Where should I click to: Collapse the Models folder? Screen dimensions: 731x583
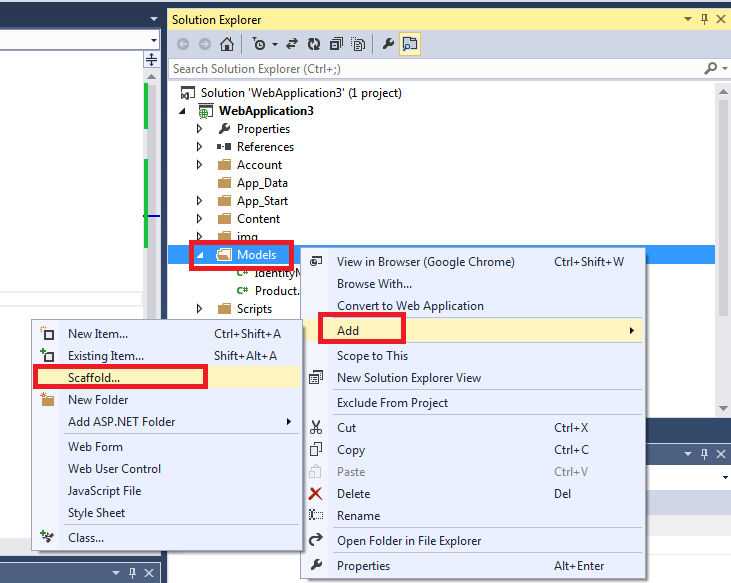click(x=201, y=255)
